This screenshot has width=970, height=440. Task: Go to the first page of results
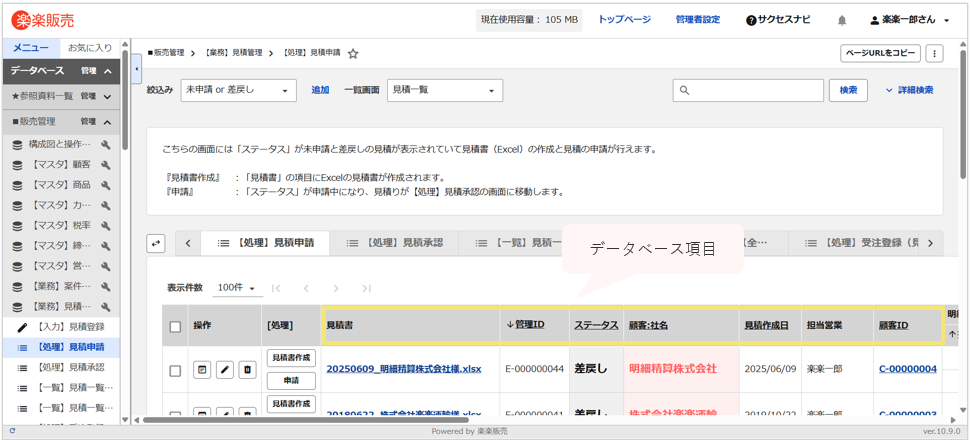coord(276,288)
